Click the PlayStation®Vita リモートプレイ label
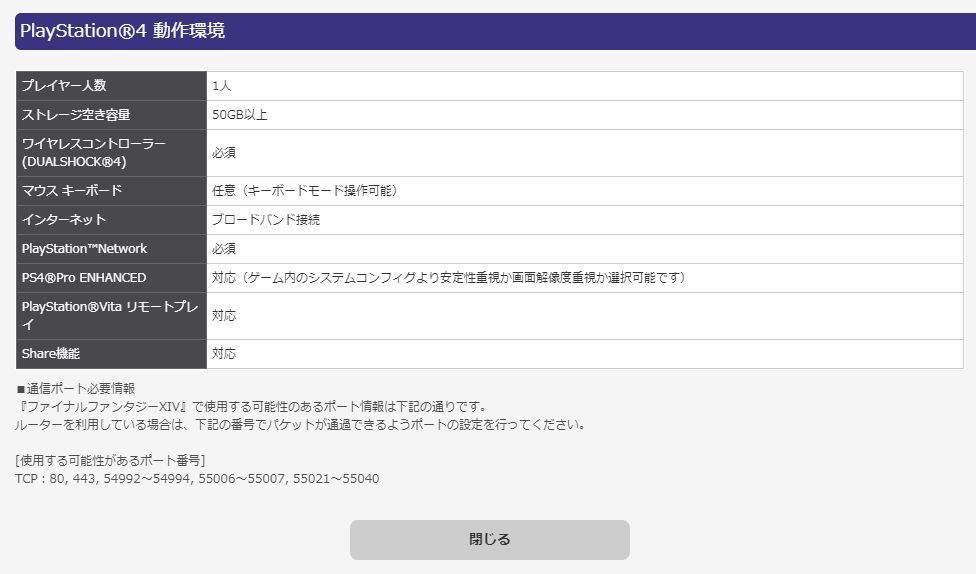This screenshot has height=574, width=976. pos(111,316)
